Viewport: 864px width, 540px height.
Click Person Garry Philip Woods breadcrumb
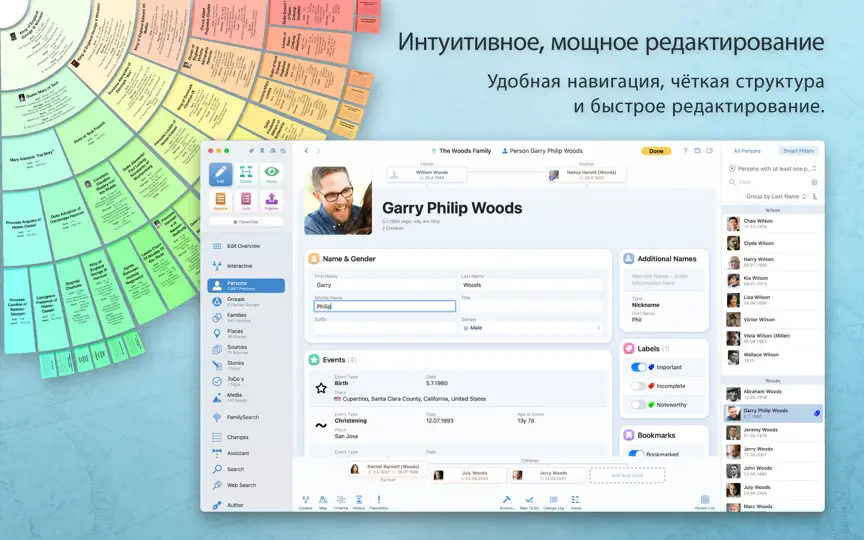[x=542, y=151]
